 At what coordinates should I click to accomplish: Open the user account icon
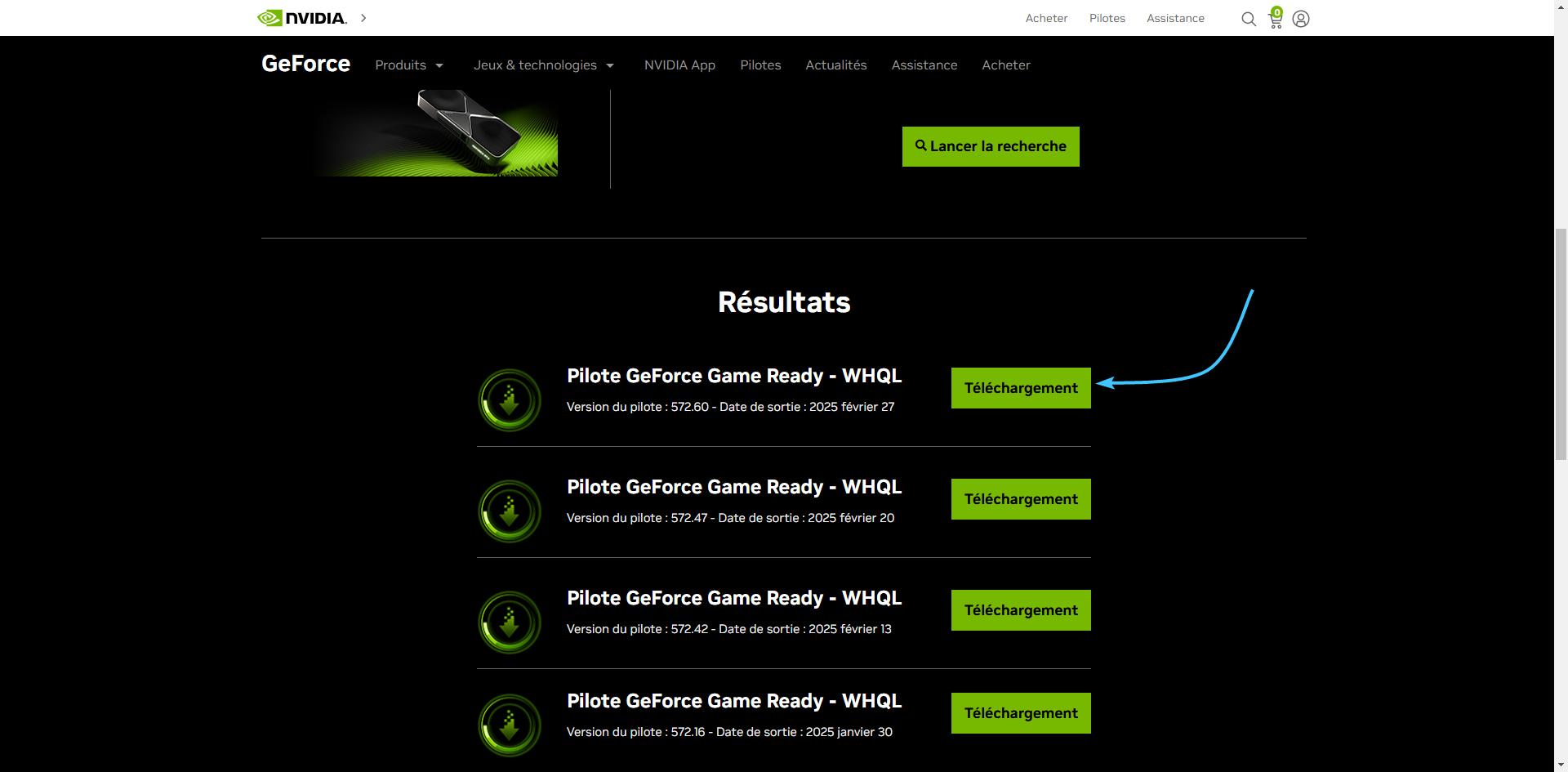[1301, 19]
